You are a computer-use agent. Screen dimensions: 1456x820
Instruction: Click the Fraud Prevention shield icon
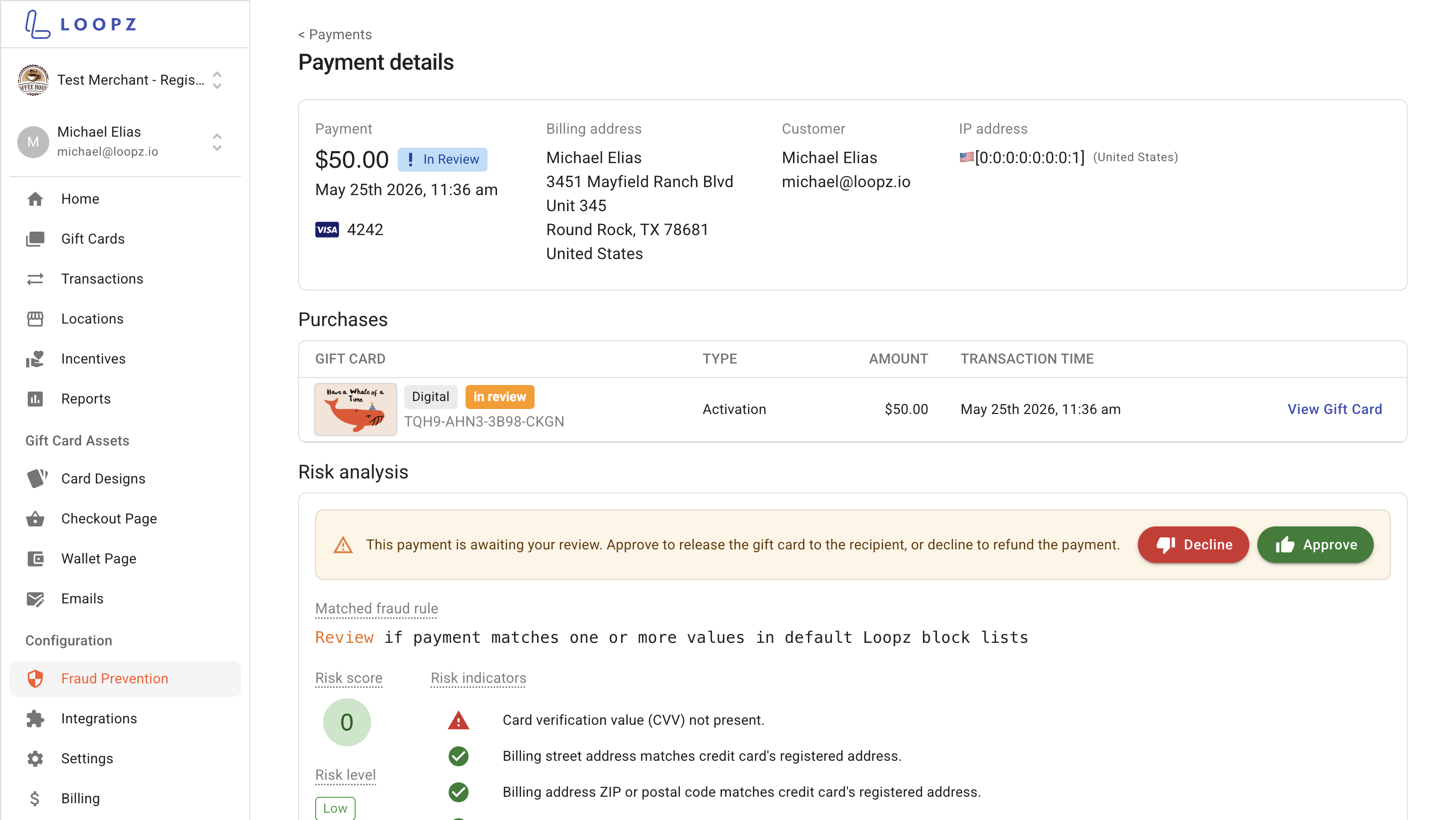pyautogui.click(x=35, y=679)
